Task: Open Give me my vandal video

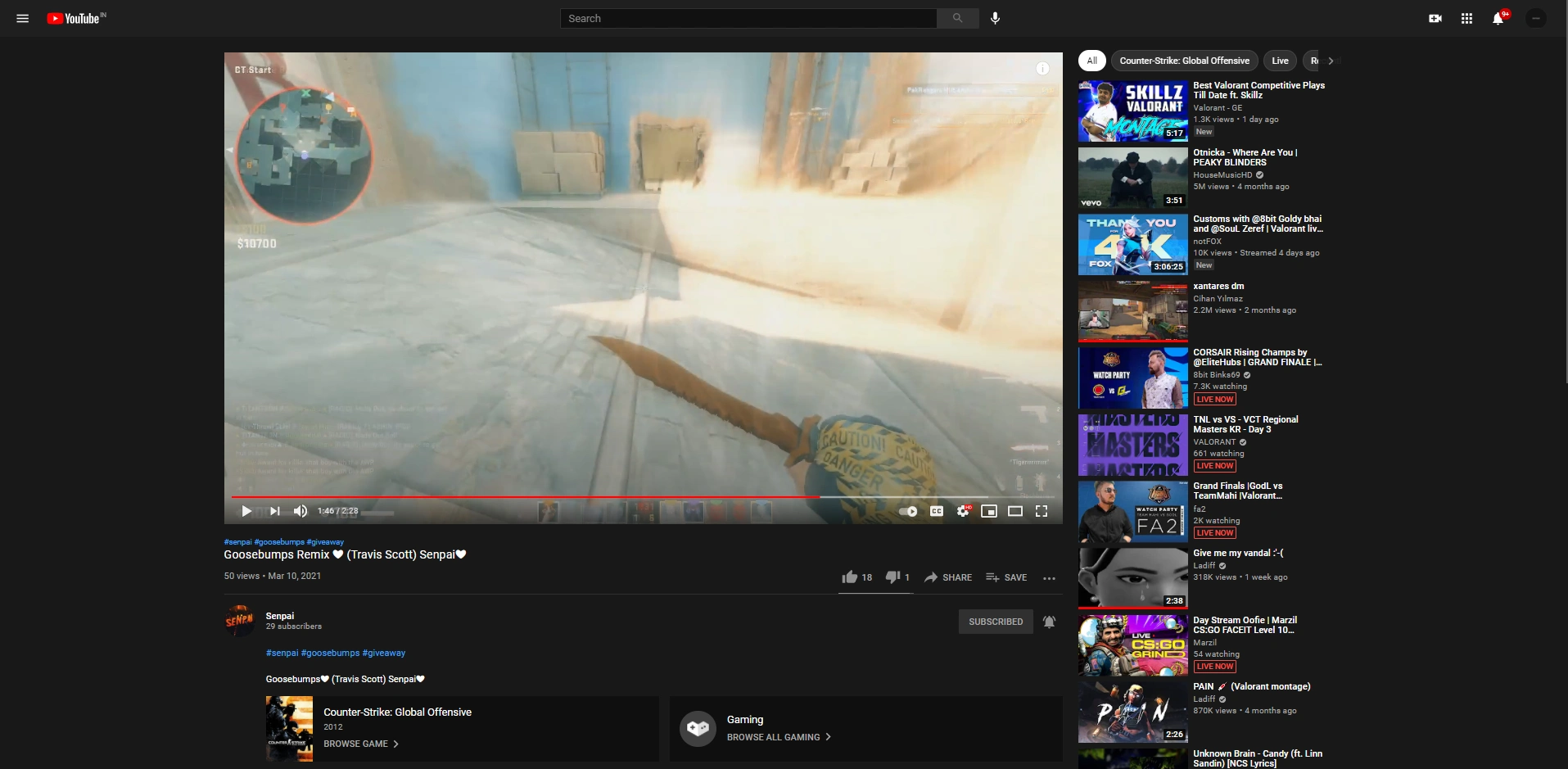Action: click(1238, 553)
